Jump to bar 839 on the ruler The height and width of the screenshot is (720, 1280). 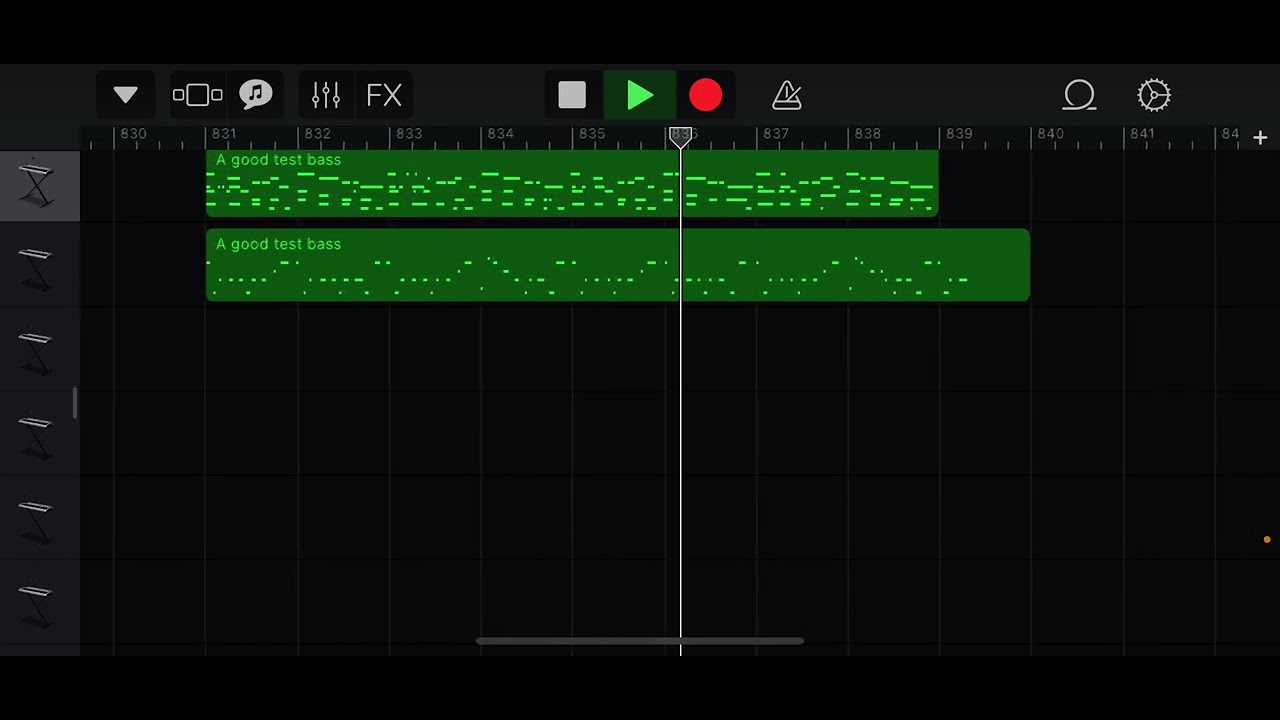tap(958, 134)
